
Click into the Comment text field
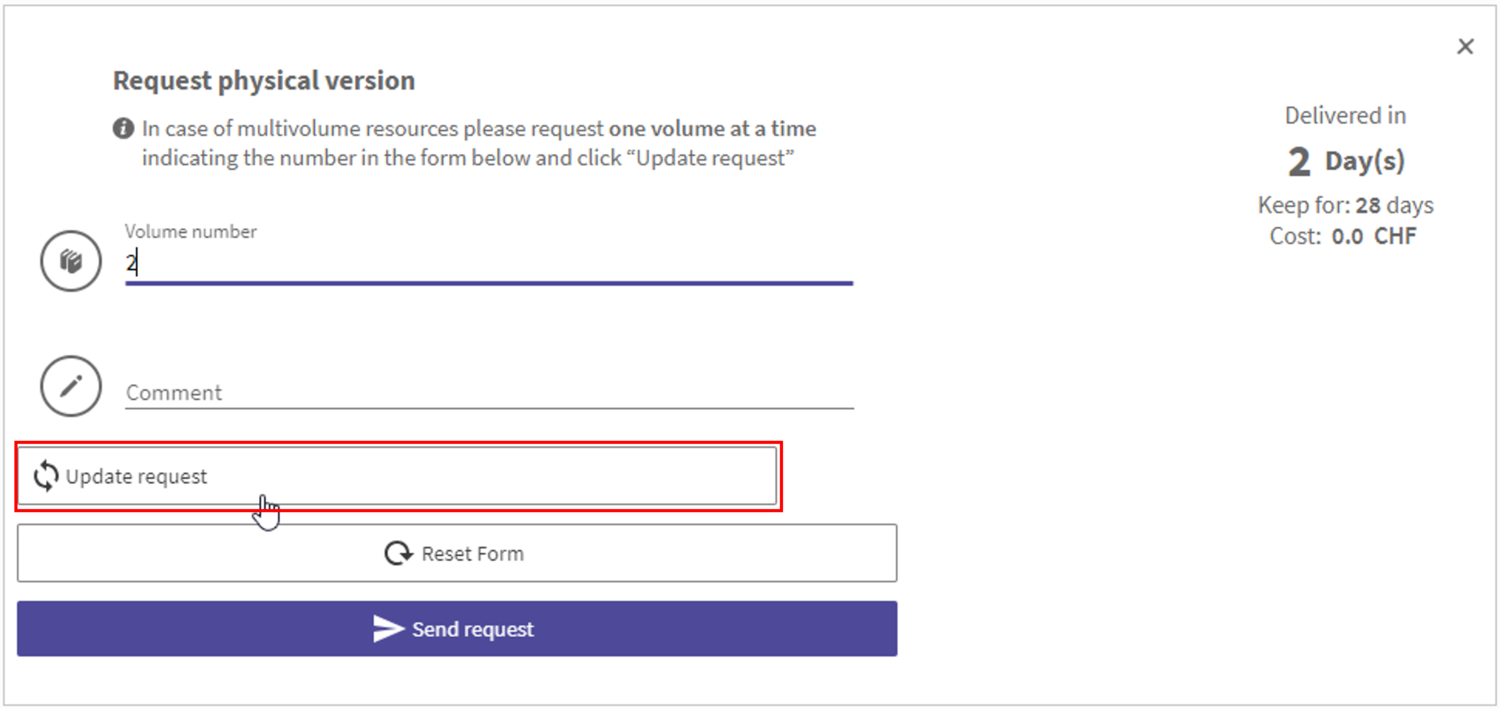click(488, 392)
